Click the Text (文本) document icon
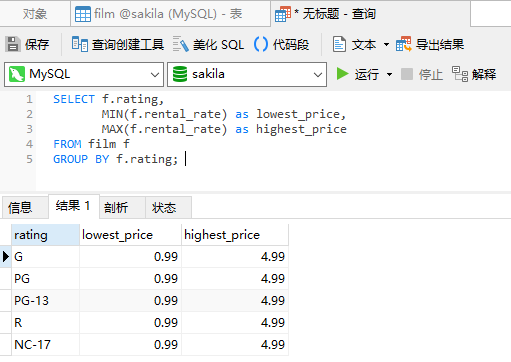The image size is (511, 362). coord(339,44)
